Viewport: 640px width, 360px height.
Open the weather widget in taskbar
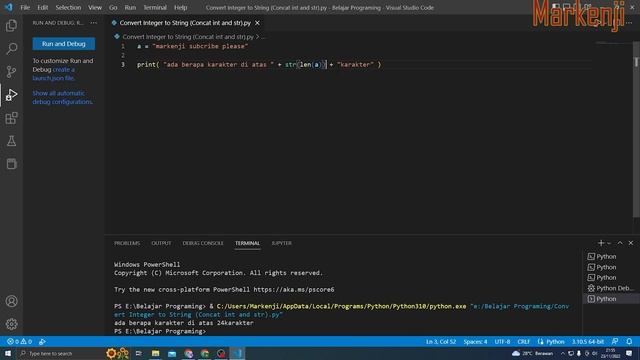click(533, 353)
